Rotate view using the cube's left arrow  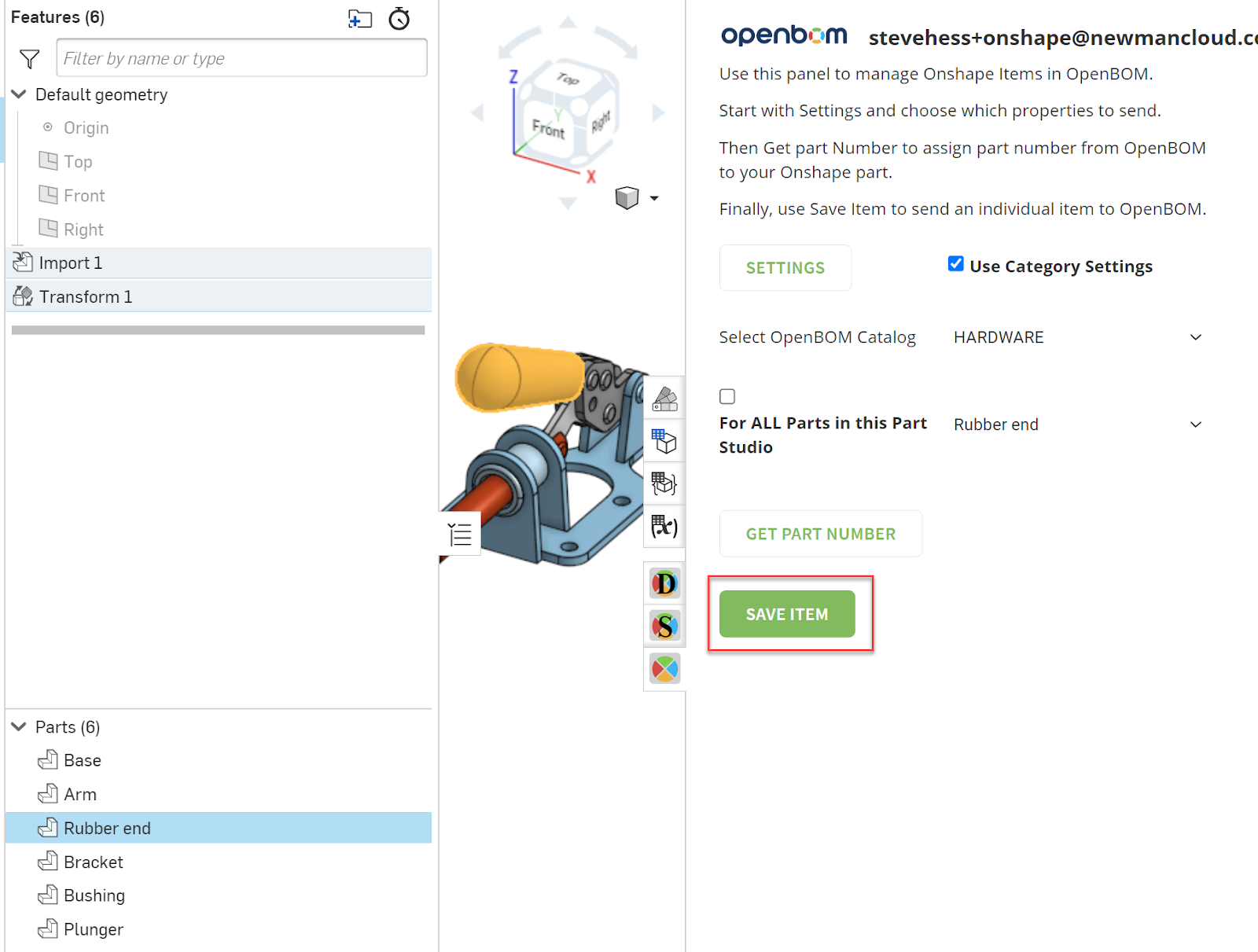point(477,113)
